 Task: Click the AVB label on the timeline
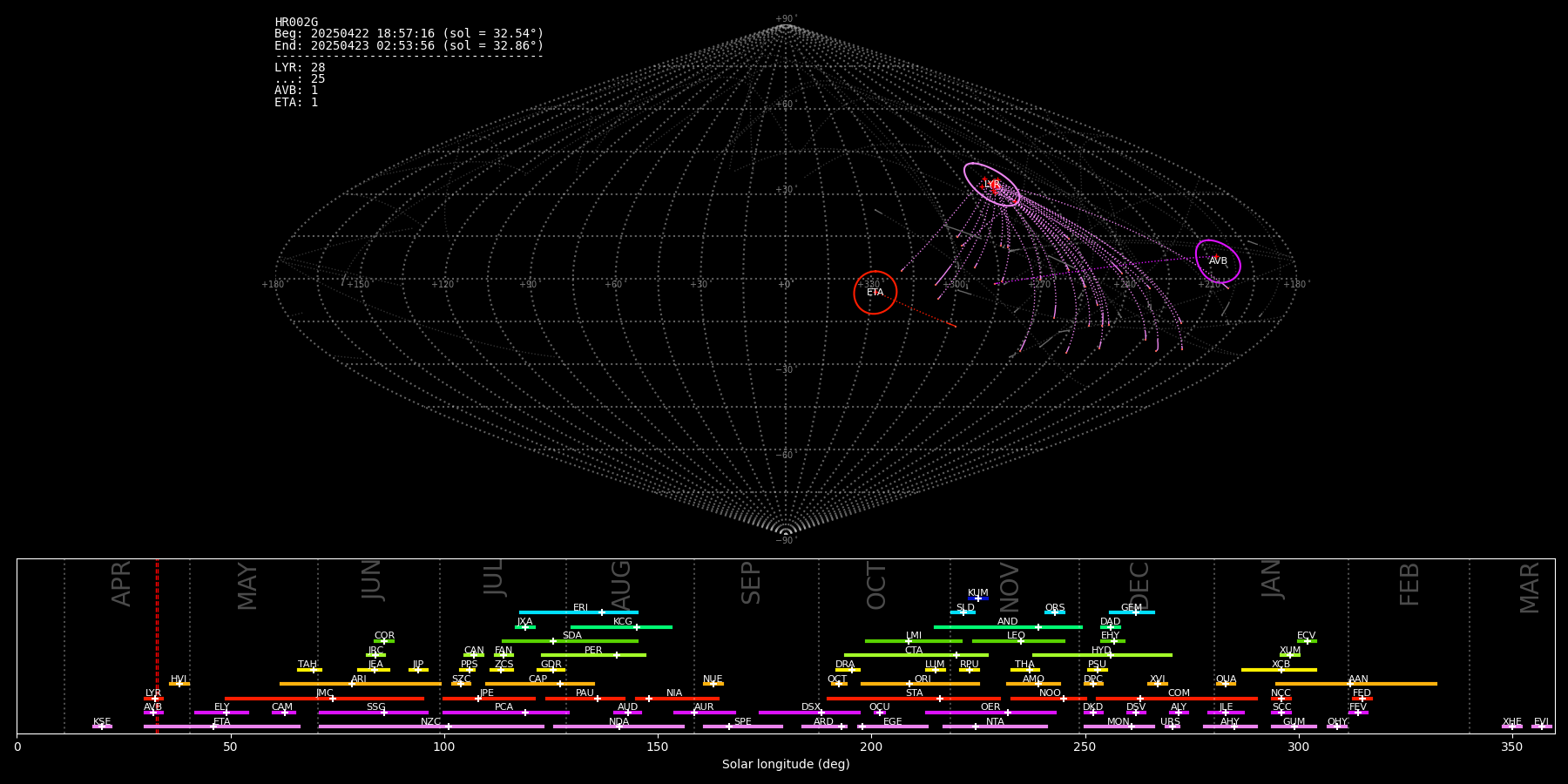click(x=153, y=707)
